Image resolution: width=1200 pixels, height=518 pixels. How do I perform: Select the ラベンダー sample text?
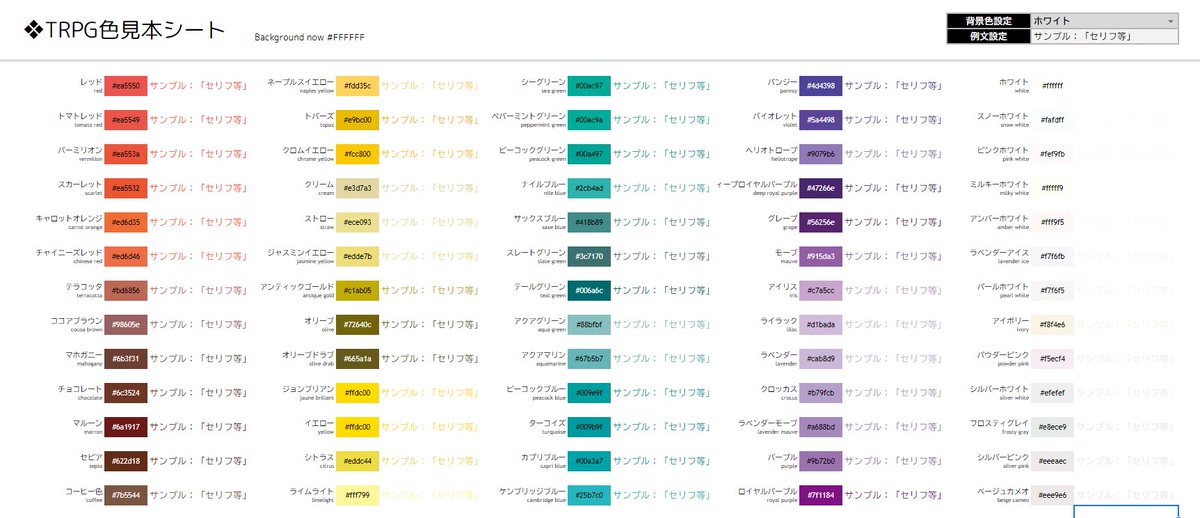[894, 358]
